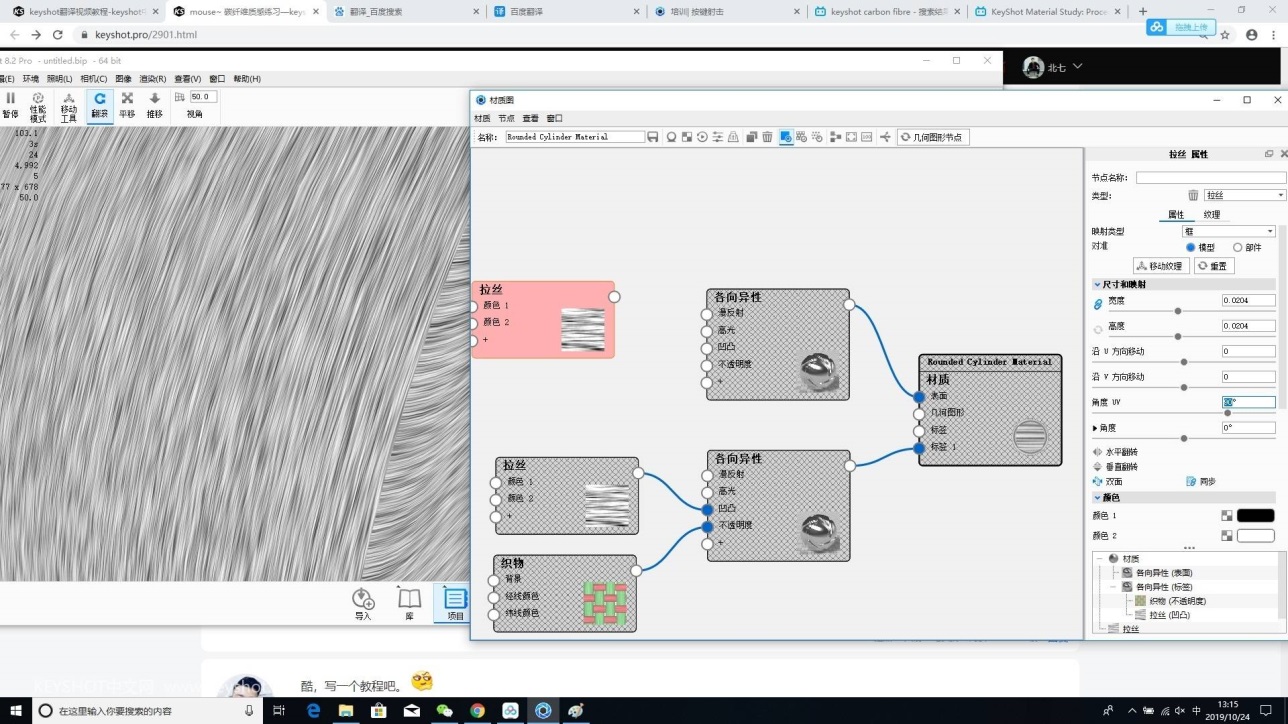This screenshot has height=724, width=1288.
Task: Click the 暂停 pause tool in KeyShot
Action: pyautogui.click(x=10, y=105)
